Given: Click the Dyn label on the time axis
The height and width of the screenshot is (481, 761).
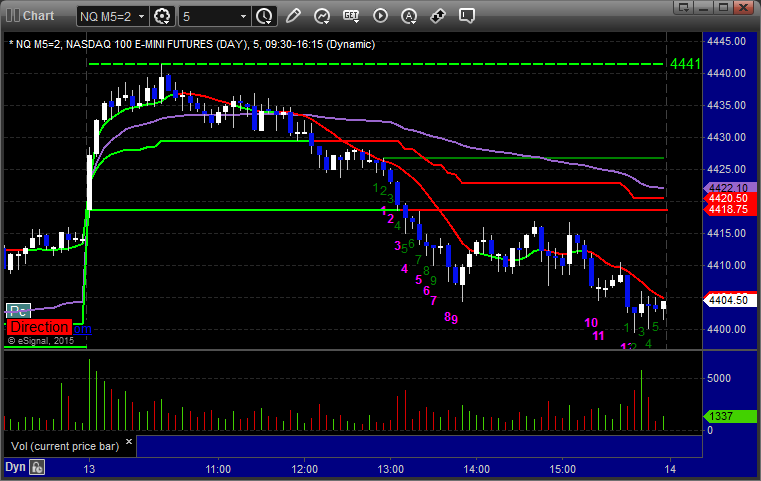Looking at the screenshot, I should 15,467.
